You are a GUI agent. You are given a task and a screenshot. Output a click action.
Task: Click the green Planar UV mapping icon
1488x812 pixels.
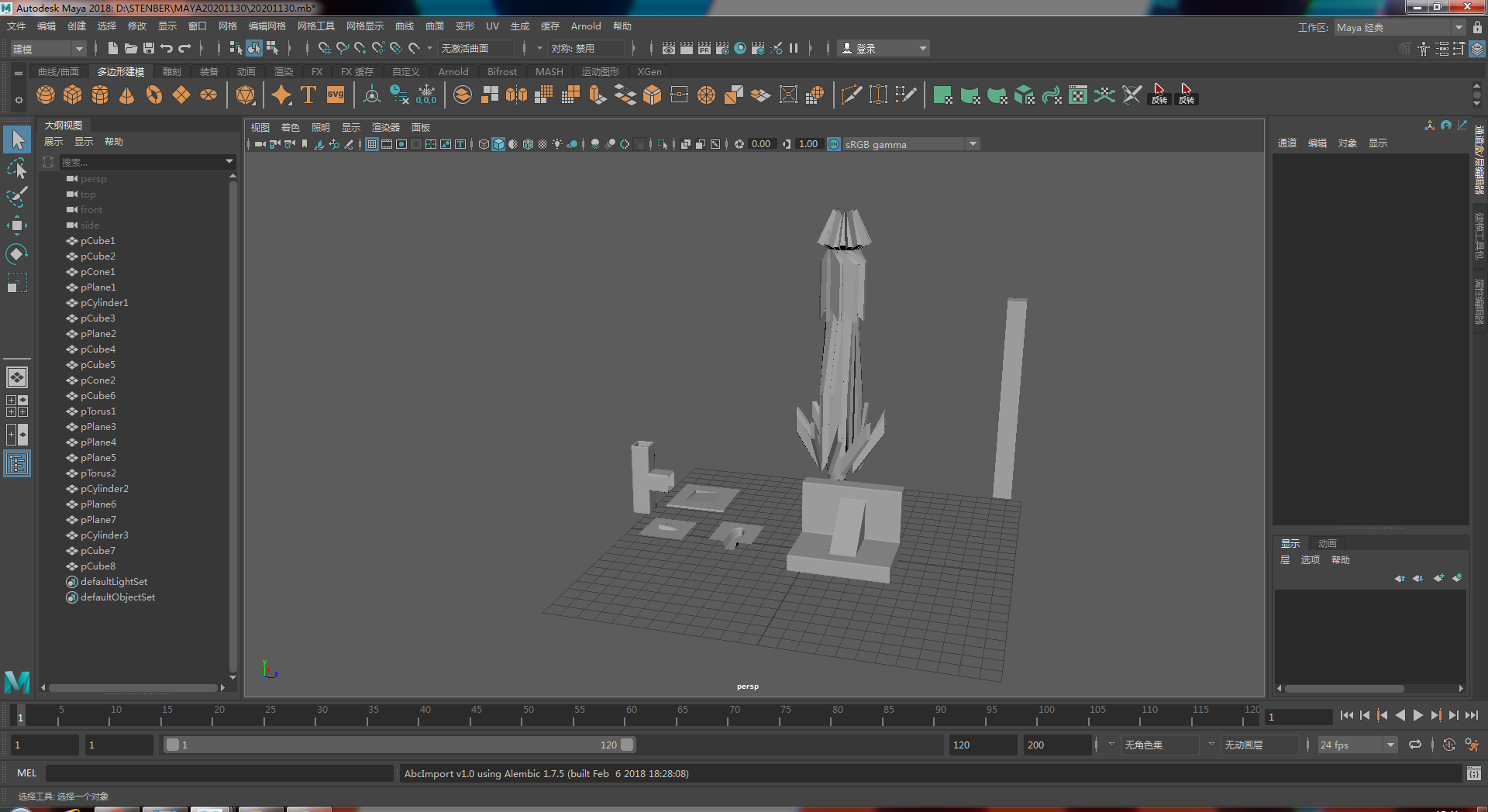[942, 95]
